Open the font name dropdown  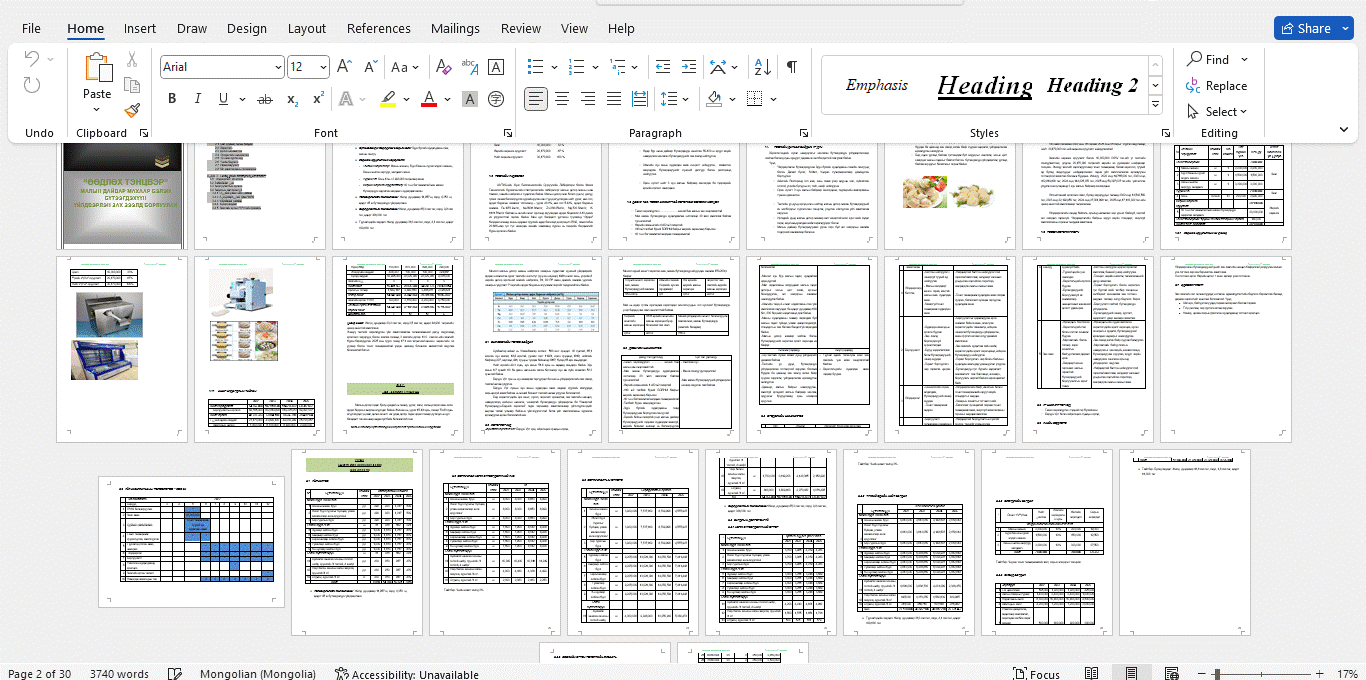click(277, 67)
